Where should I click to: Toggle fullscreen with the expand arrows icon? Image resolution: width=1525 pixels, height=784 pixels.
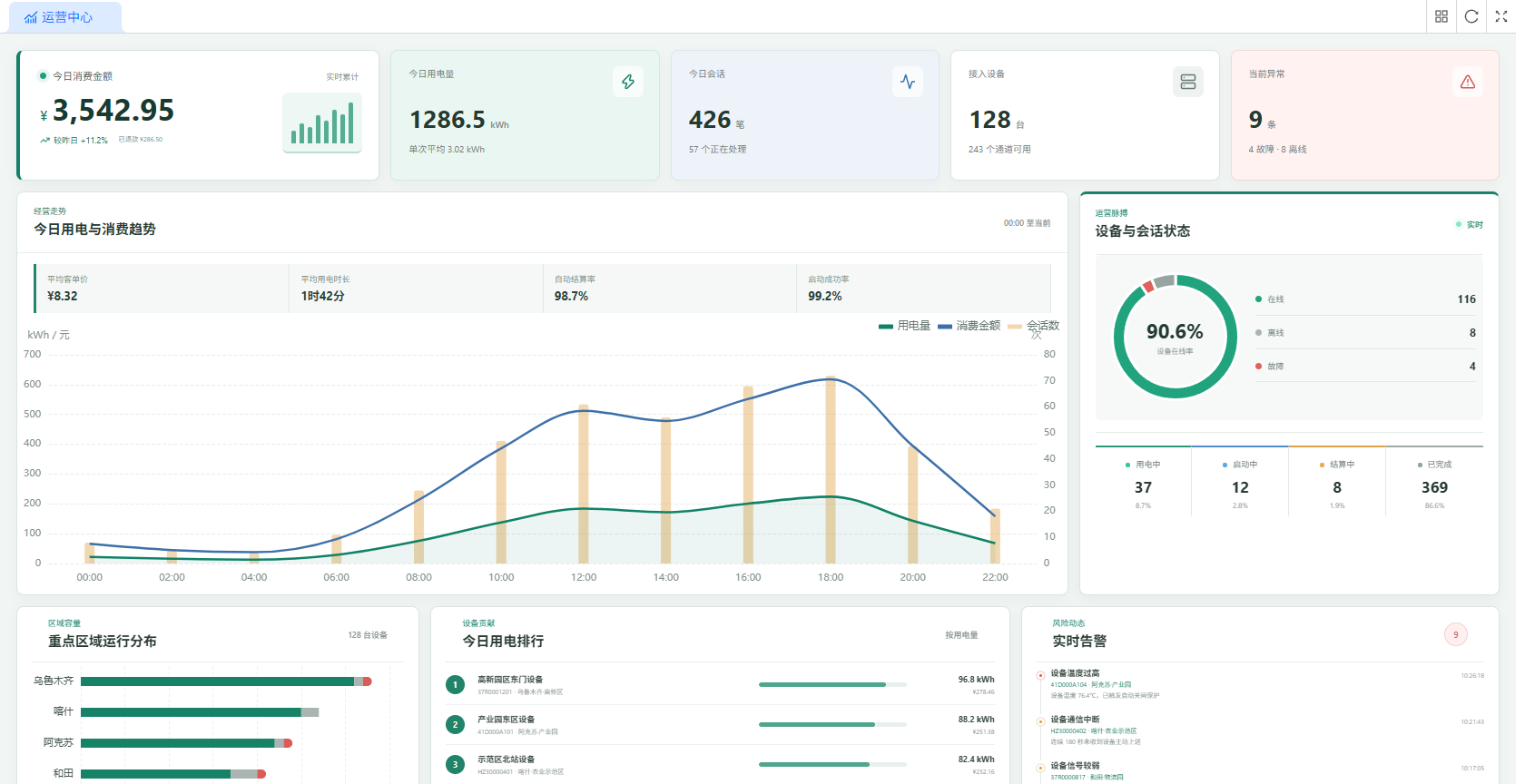pyautogui.click(x=1501, y=16)
